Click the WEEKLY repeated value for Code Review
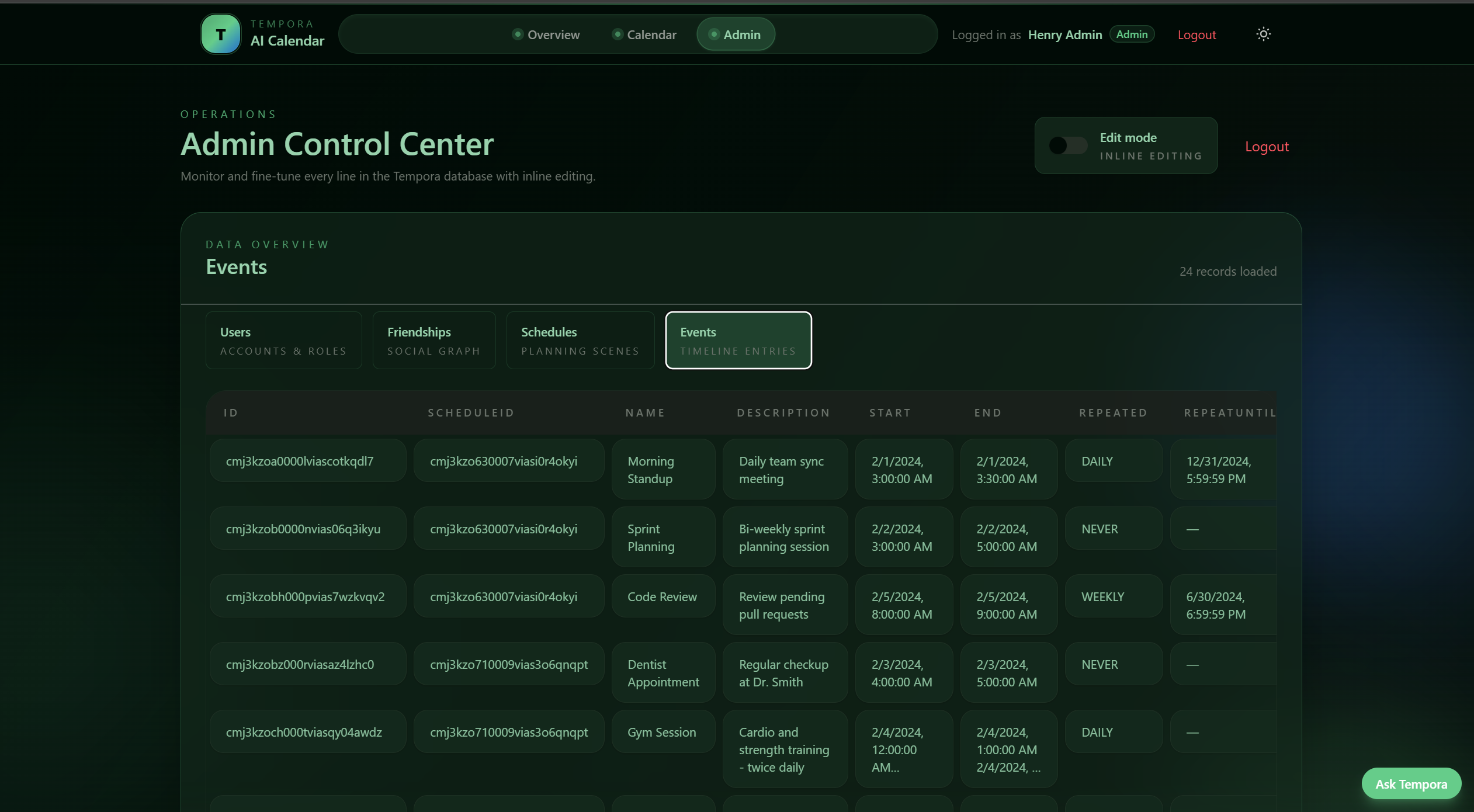Viewport: 1474px width, 812px height. (1113, 596)
